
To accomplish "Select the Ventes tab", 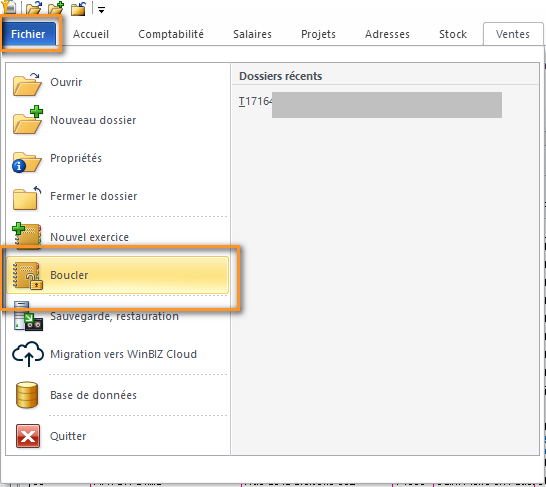I will click(x=513, y=34).
